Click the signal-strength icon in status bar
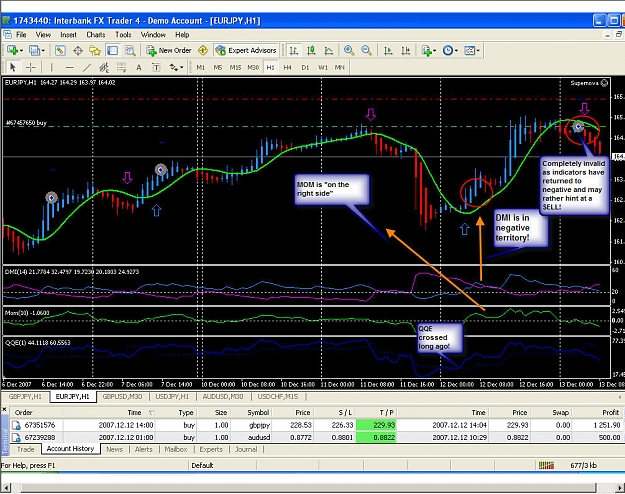The width and height of the screenshot is (625, 494). [546, 465]
